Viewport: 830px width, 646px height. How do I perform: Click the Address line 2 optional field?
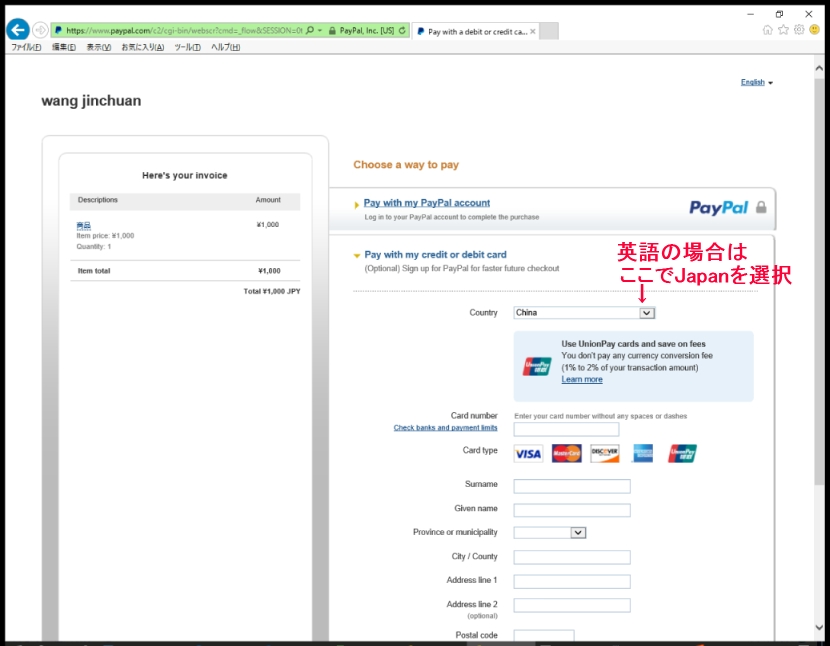572,605
